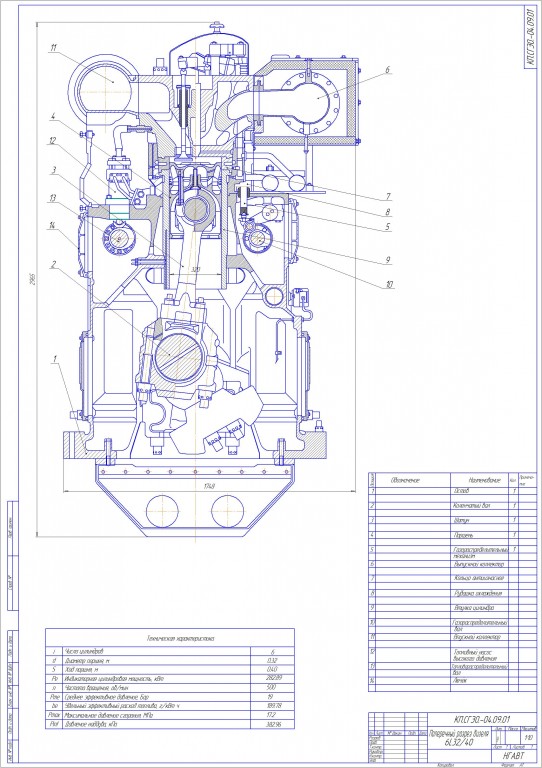Click drawing number 'КП.СГЭО-04.09.01' in the title block

click(480, 719)
